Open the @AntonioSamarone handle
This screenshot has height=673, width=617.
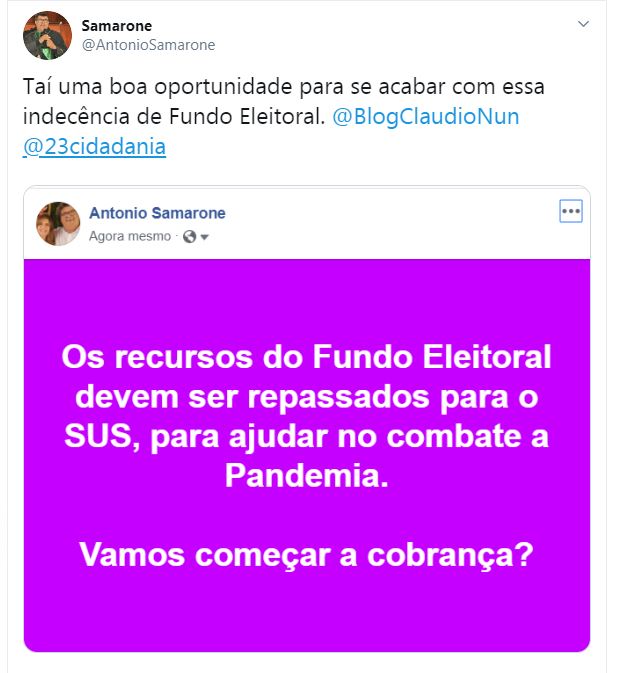click(148, 45)
